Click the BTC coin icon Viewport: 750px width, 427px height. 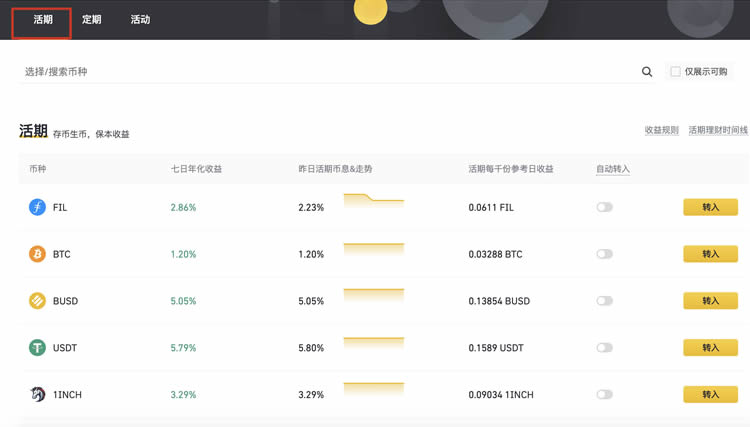point(37,254)
